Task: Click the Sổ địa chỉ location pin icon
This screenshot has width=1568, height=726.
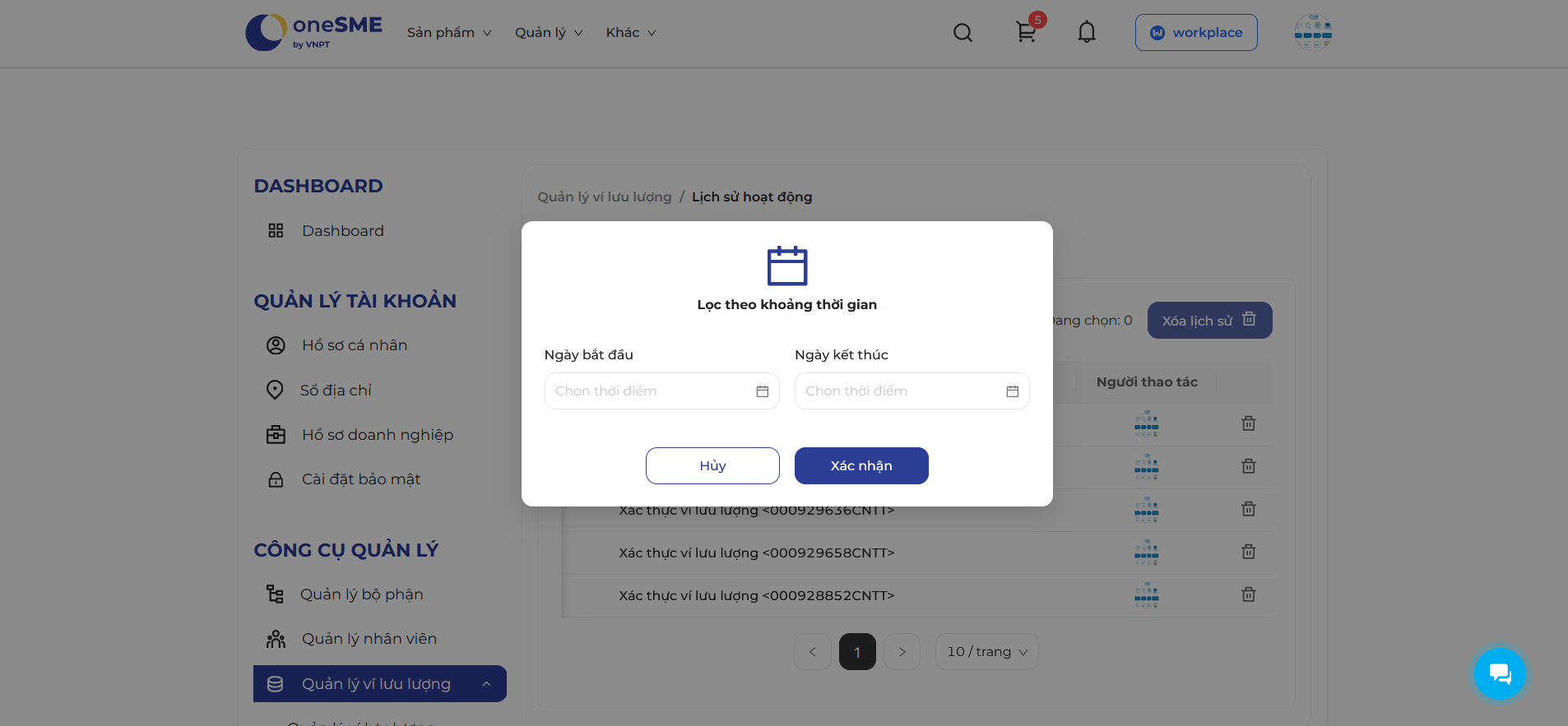Action: 275,390
